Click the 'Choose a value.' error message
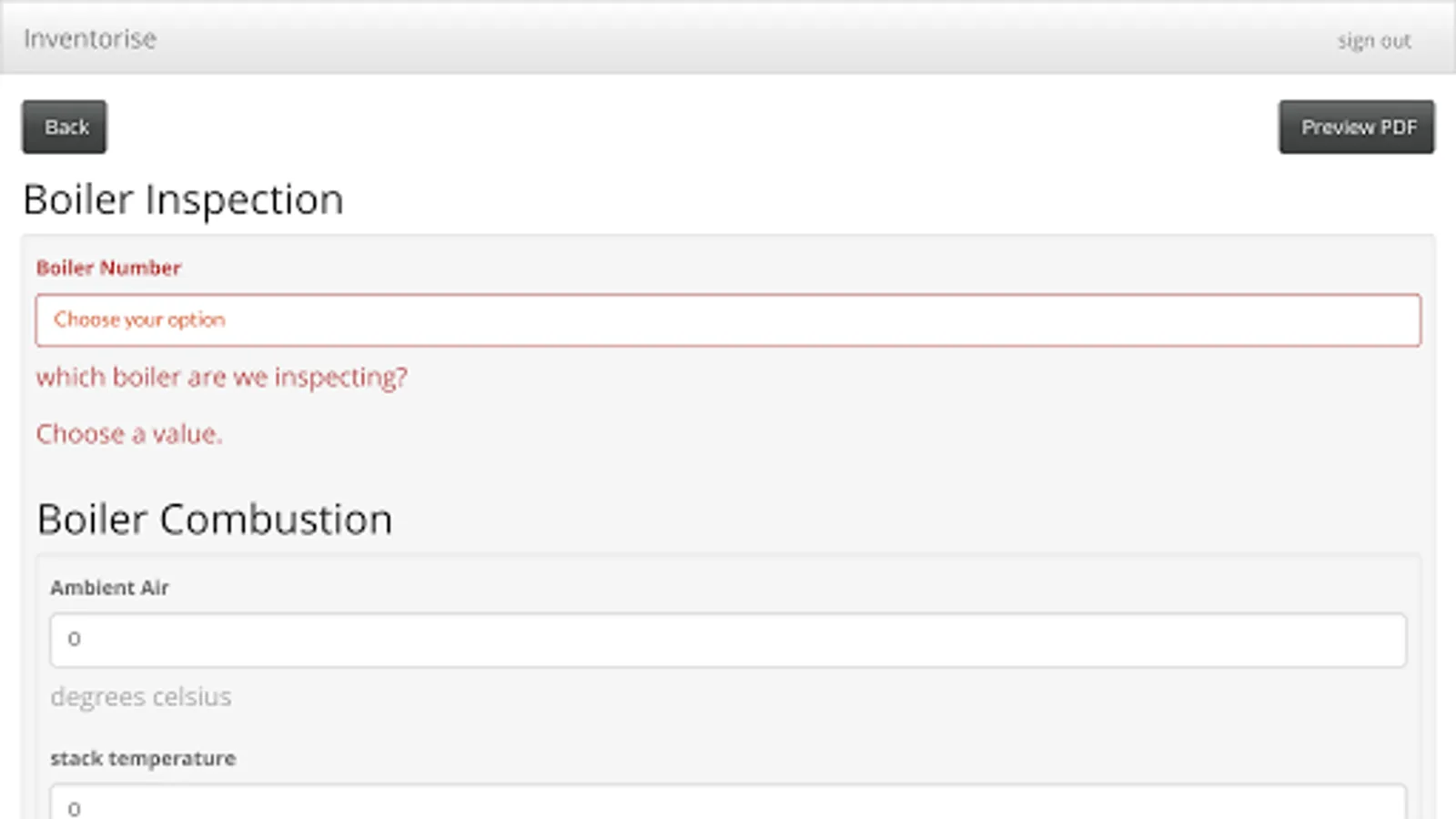 coord(128,434)
